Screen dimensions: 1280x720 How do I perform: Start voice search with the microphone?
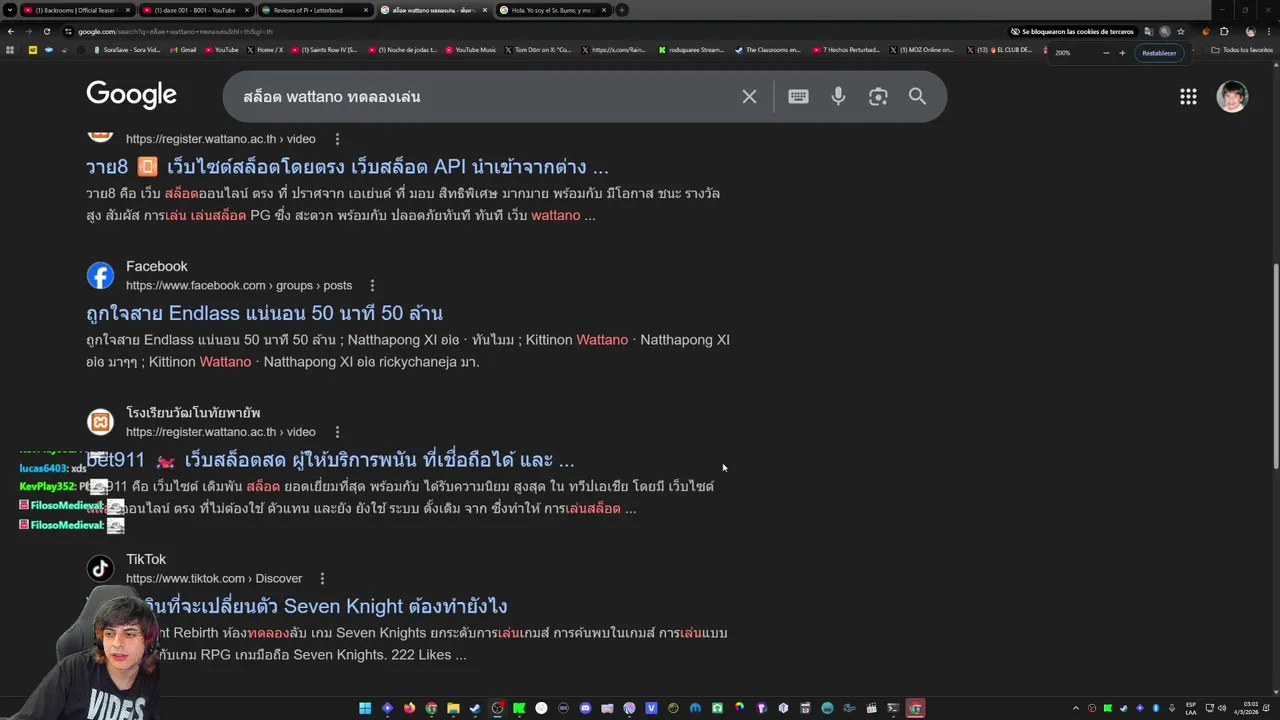tap(838, 96)
